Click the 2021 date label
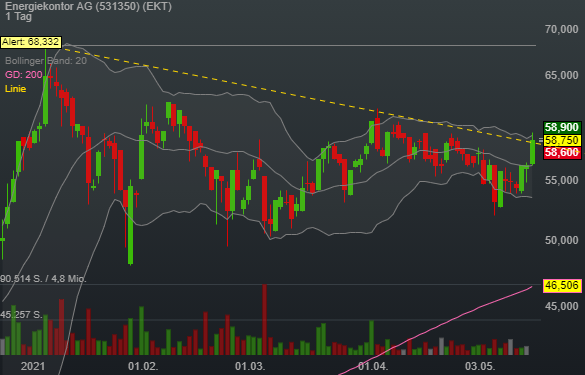The height and width of the screenshot is (375, 585). [x=33, y=366]
